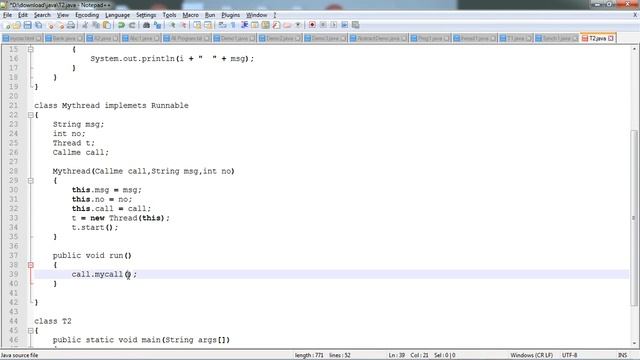Open the File menu
This screenshot has width=640, height=360.
coord(7,15)
